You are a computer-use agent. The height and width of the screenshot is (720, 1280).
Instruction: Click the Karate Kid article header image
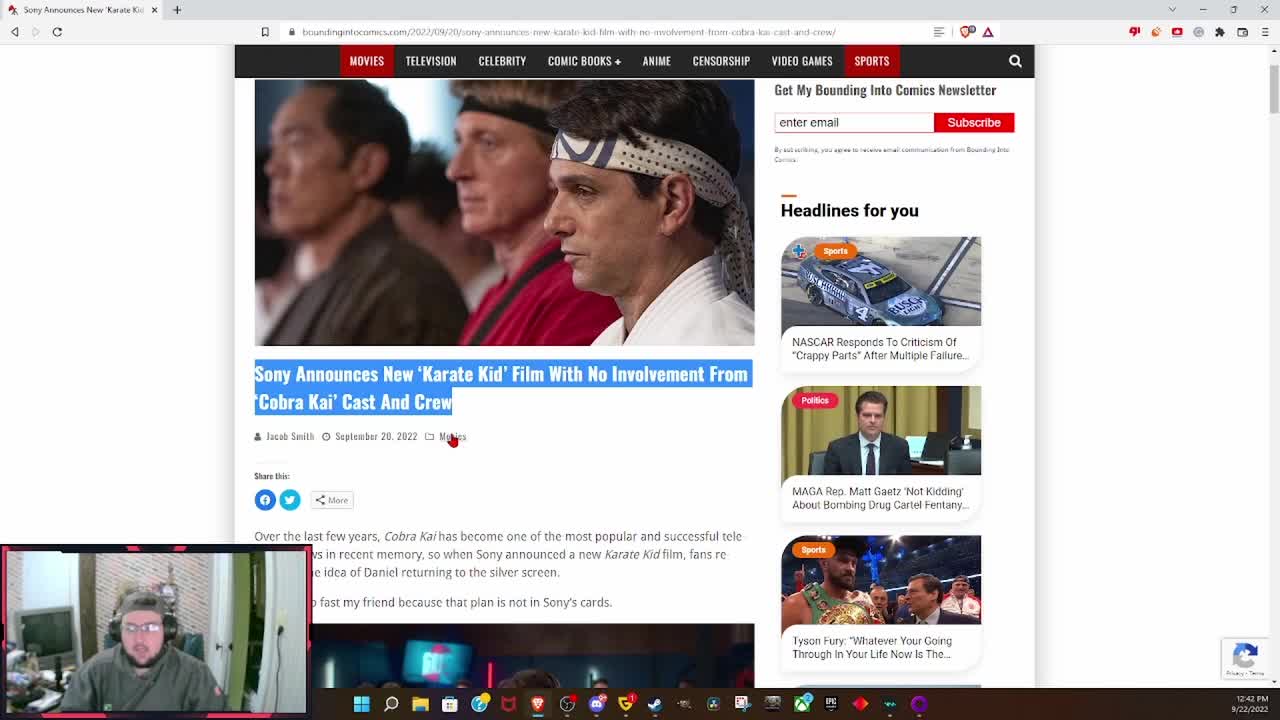click(x=504, y=213)
